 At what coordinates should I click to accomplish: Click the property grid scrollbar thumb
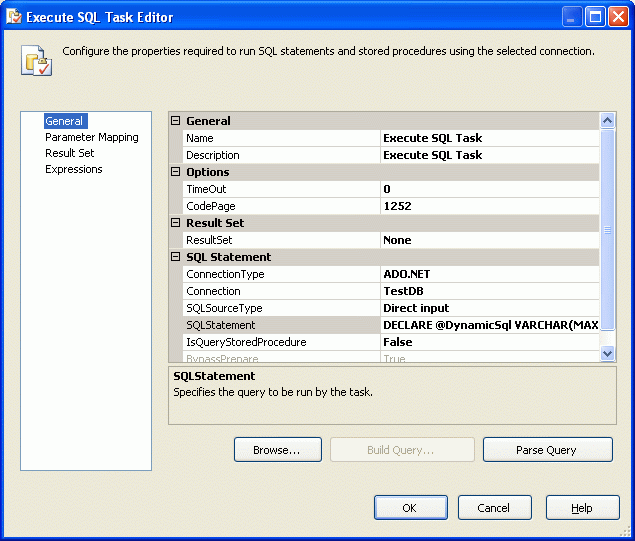[x=607, y=230]
